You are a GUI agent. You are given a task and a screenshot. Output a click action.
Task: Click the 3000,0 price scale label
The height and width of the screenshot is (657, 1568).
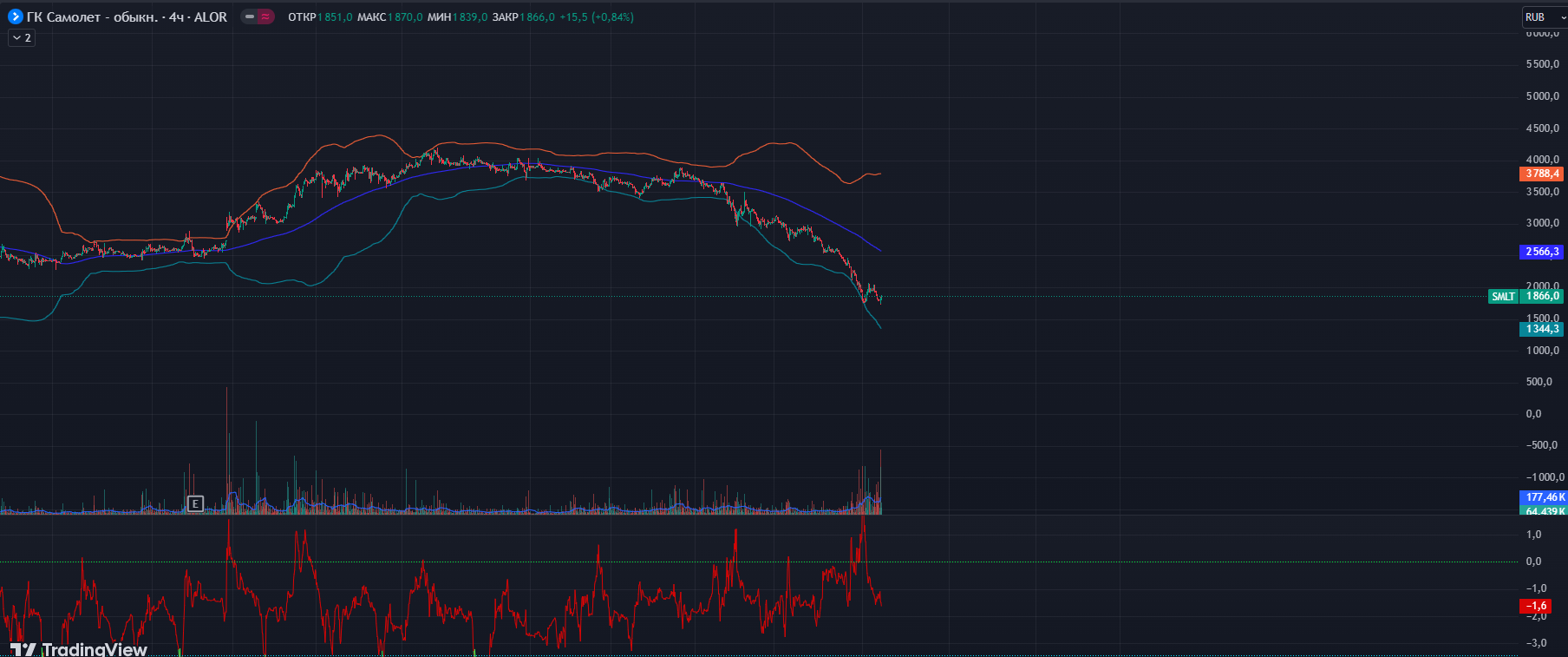pyautogui.click(x=1542, y=223)
